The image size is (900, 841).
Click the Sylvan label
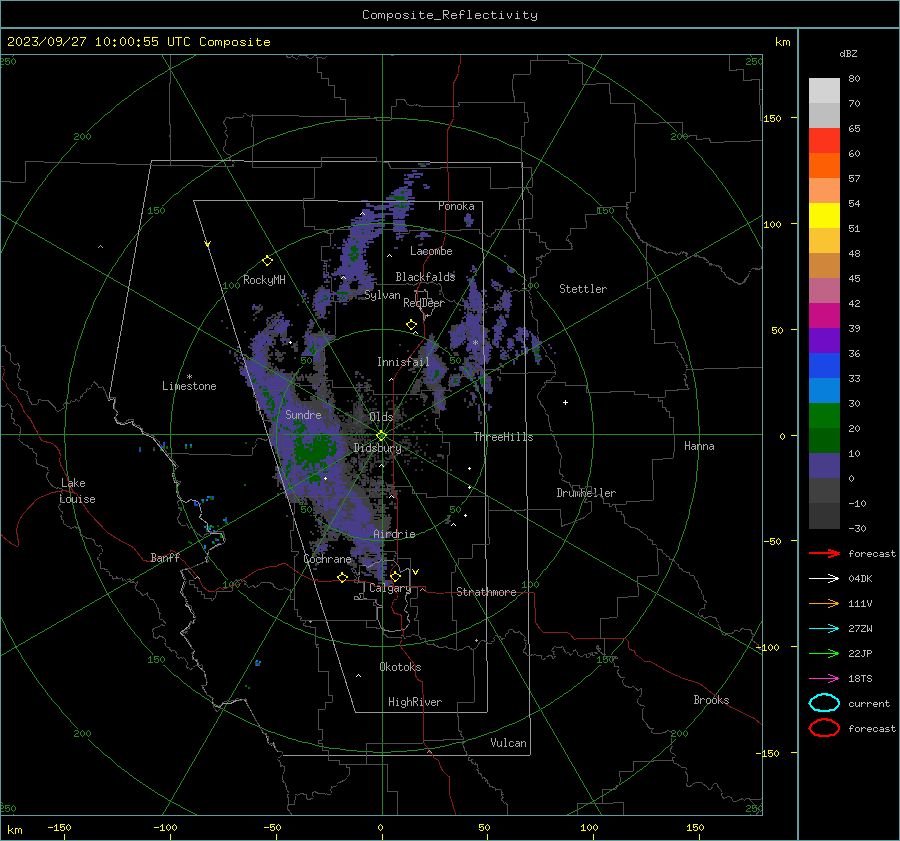[x=382, y=295]
